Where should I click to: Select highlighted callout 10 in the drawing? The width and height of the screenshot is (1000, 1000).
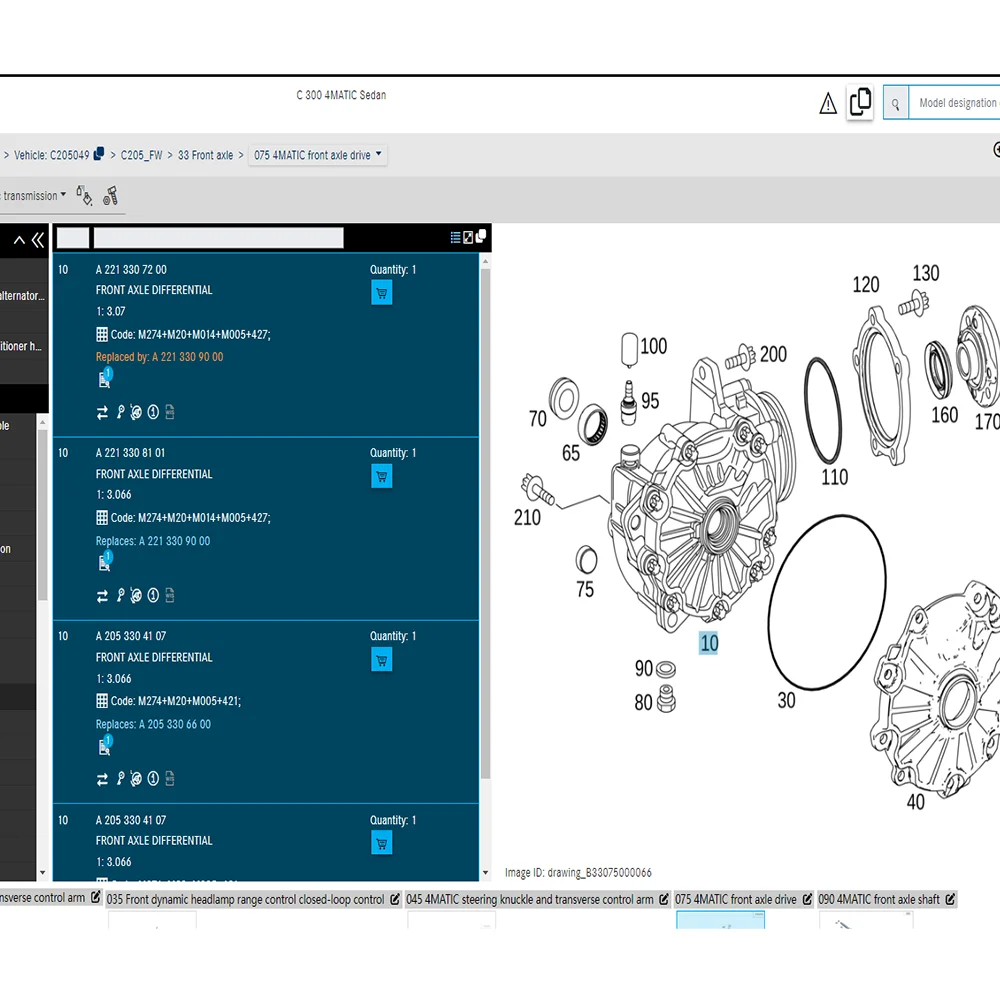pyautogui.click(x=709, y=643)
